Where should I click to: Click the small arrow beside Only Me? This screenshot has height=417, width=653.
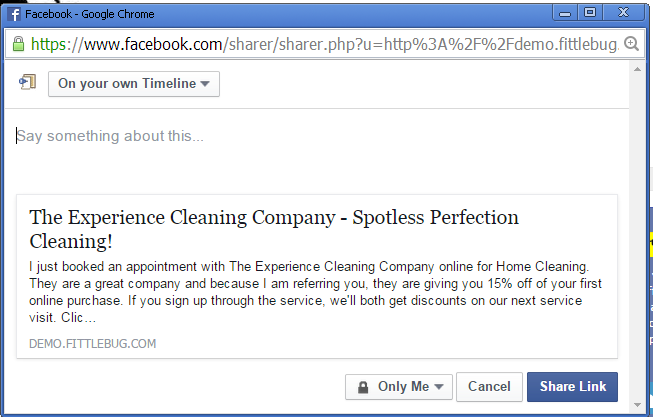point(439,387)
